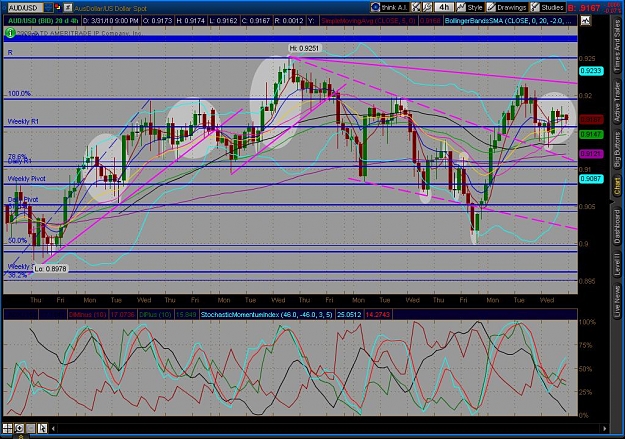Open the Dashboard side tab
625x439 pixels.
[x=617, y=225]
